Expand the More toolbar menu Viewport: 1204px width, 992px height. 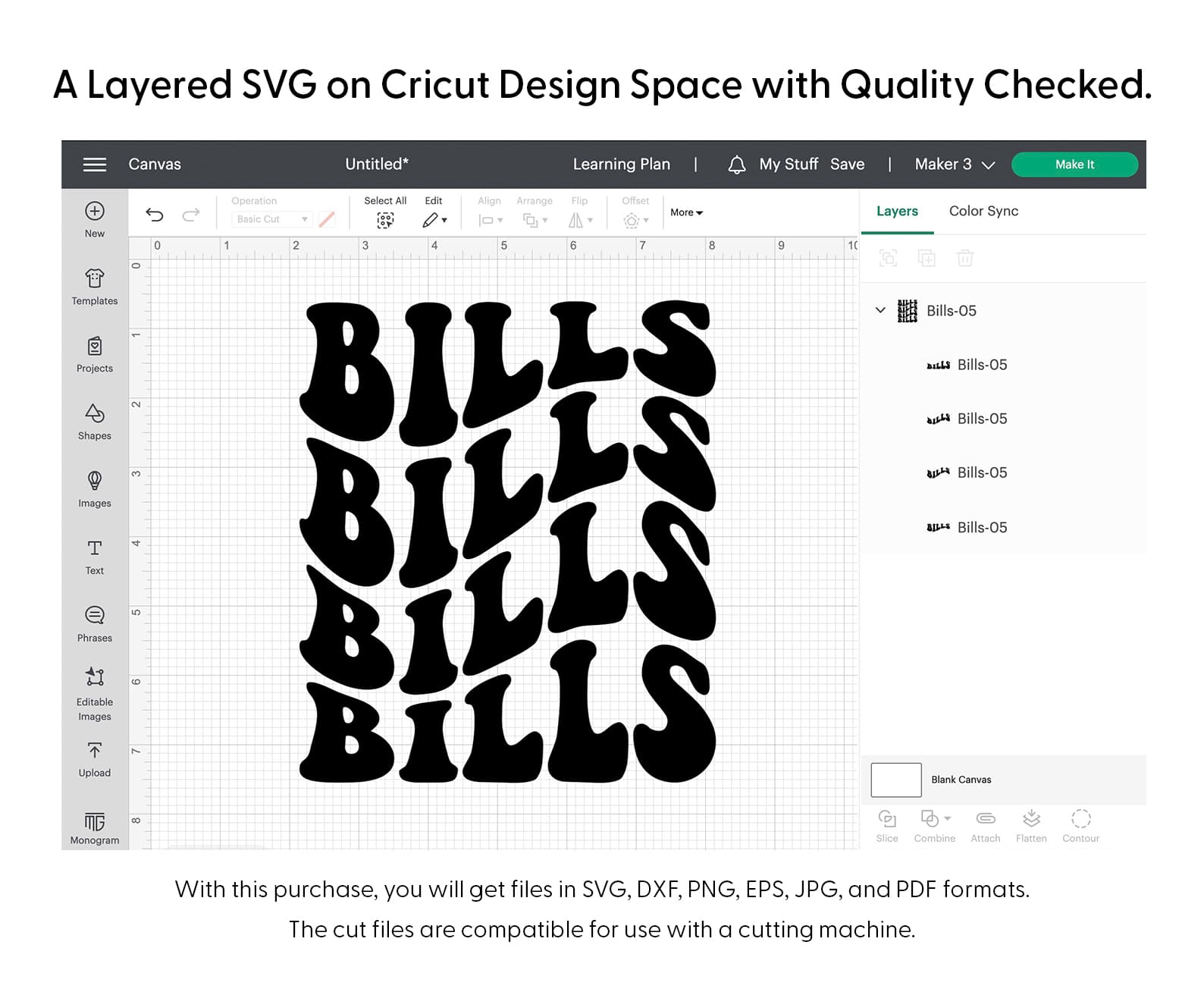tap(686, 212)
